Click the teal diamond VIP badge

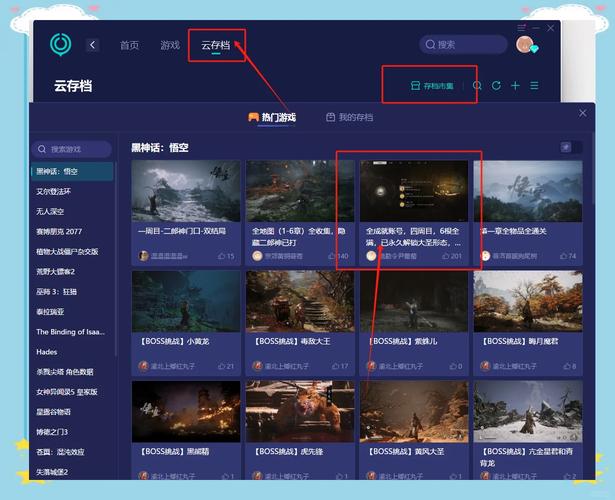(x=535, y=49)
